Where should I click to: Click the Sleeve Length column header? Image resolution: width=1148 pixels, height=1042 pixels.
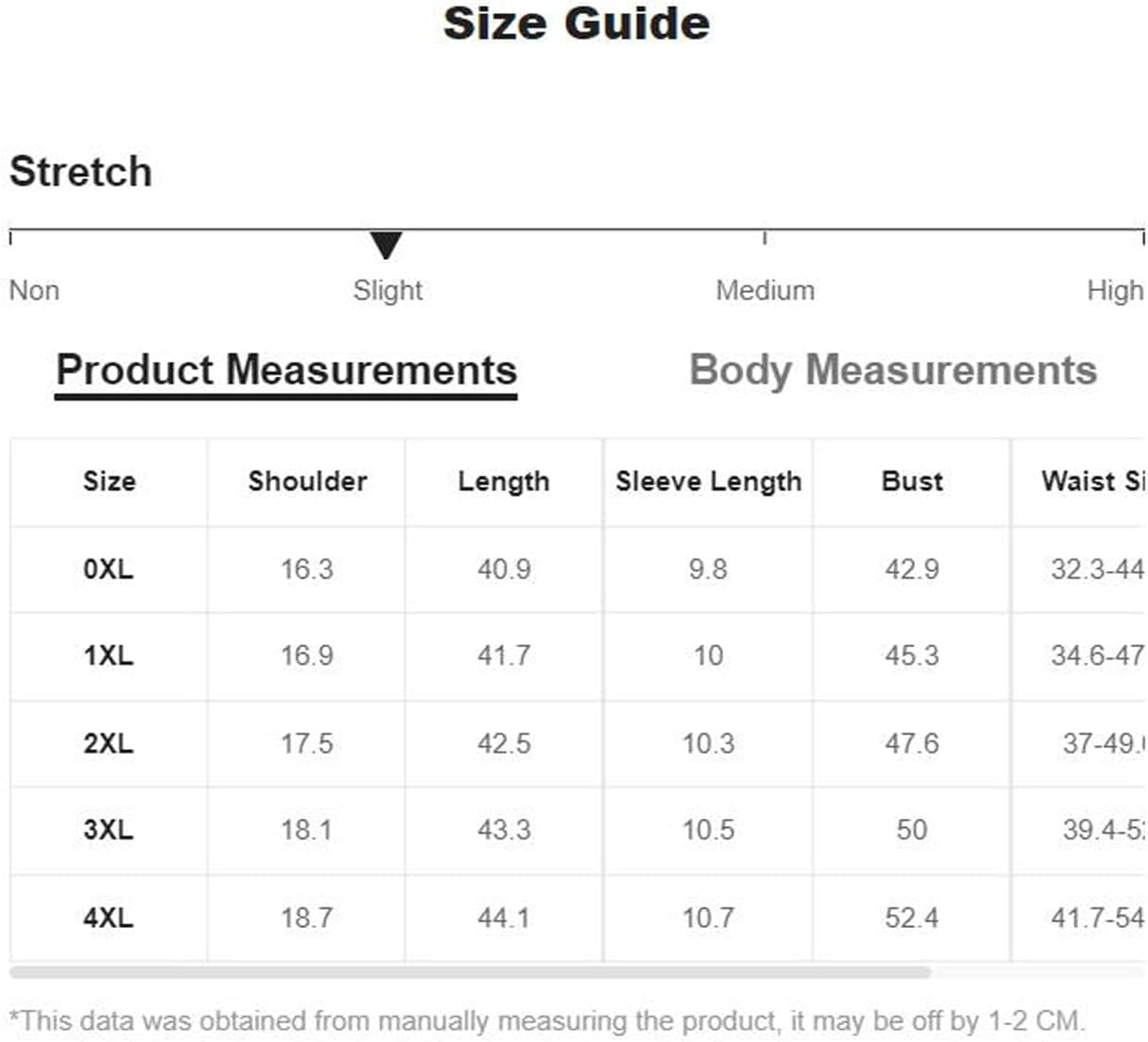point(708,481)
